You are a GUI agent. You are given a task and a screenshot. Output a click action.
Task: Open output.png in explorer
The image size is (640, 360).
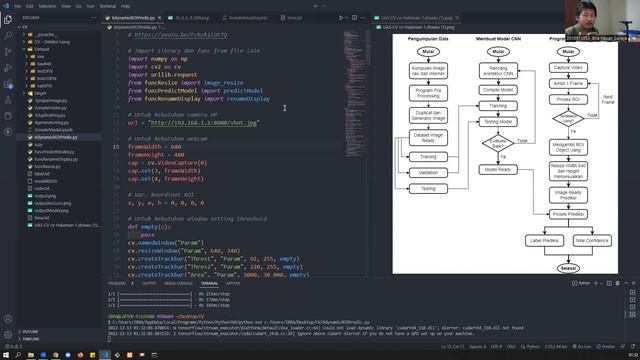pos(45,196)
